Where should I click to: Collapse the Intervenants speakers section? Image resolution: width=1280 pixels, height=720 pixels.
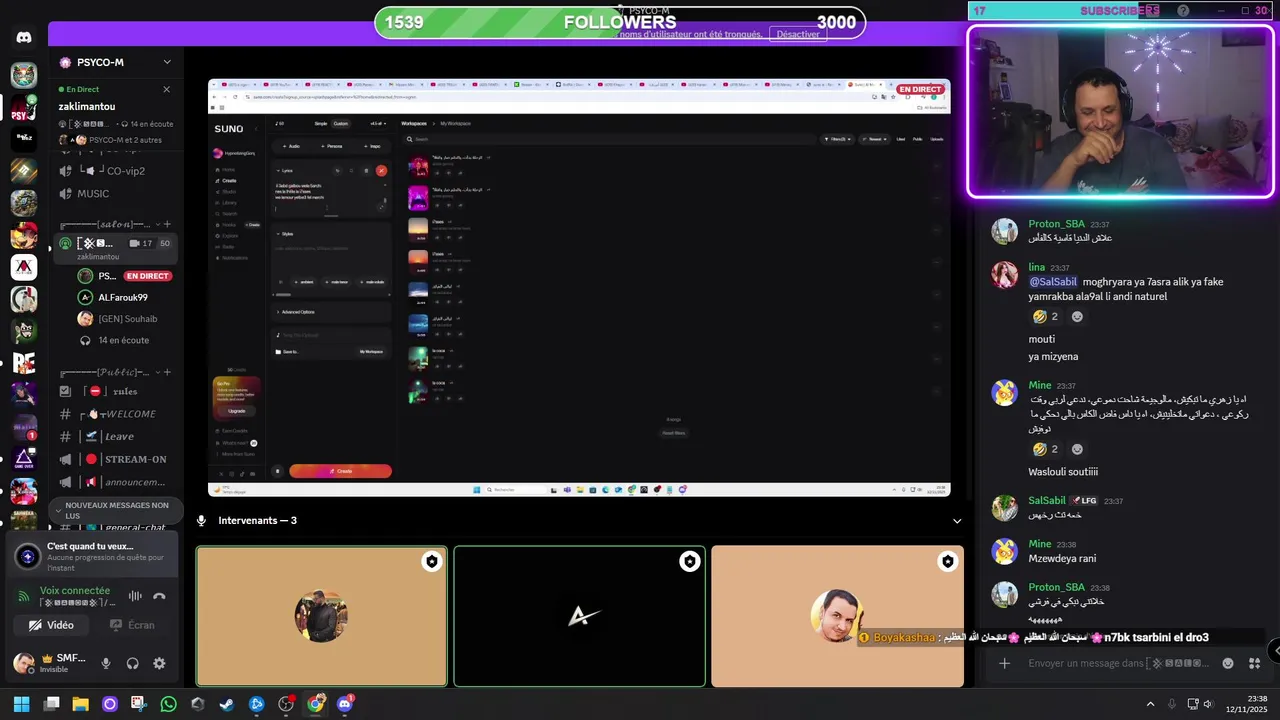(x=957, y=521)
